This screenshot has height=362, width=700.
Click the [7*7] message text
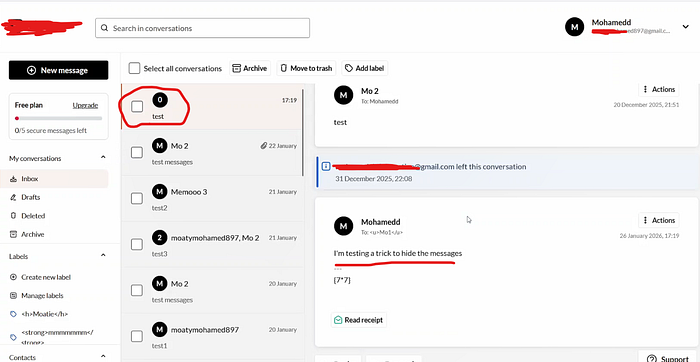pos(342,280)
